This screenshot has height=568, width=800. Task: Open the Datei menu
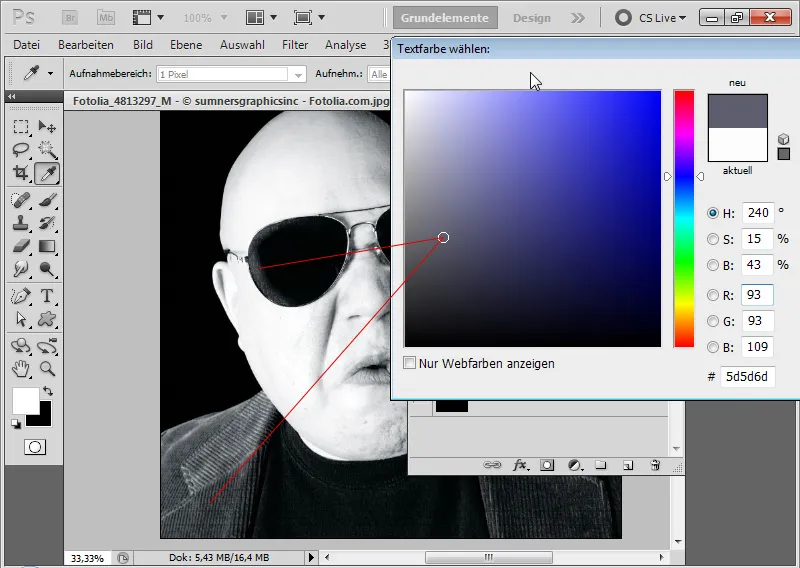(27, 45)
